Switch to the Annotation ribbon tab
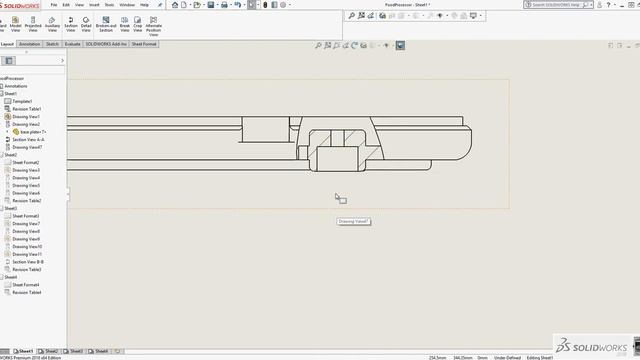This screenshot has width=640, height=360. tap(29, 44)
